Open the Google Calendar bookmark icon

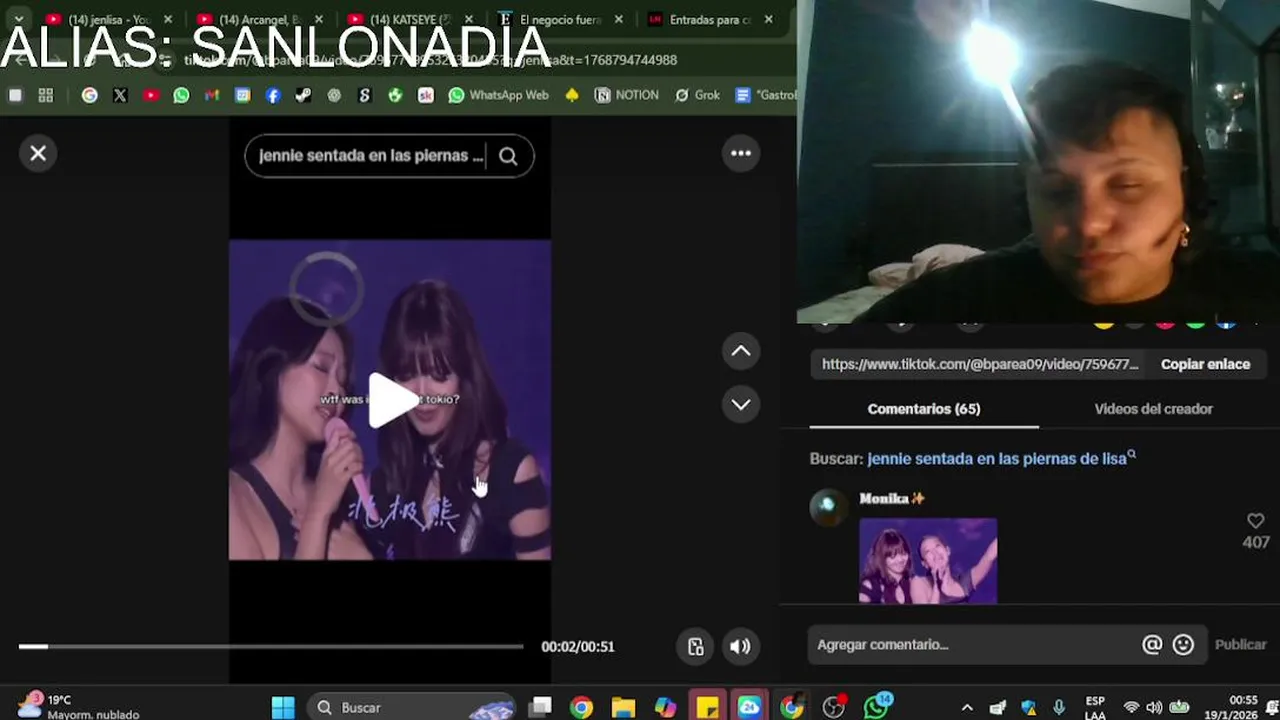tap(242, 95)
